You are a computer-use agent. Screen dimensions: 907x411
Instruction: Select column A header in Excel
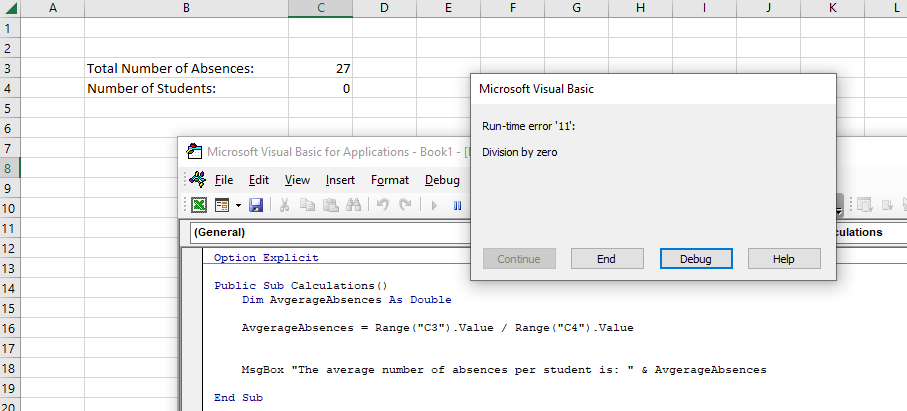(53, 8)
